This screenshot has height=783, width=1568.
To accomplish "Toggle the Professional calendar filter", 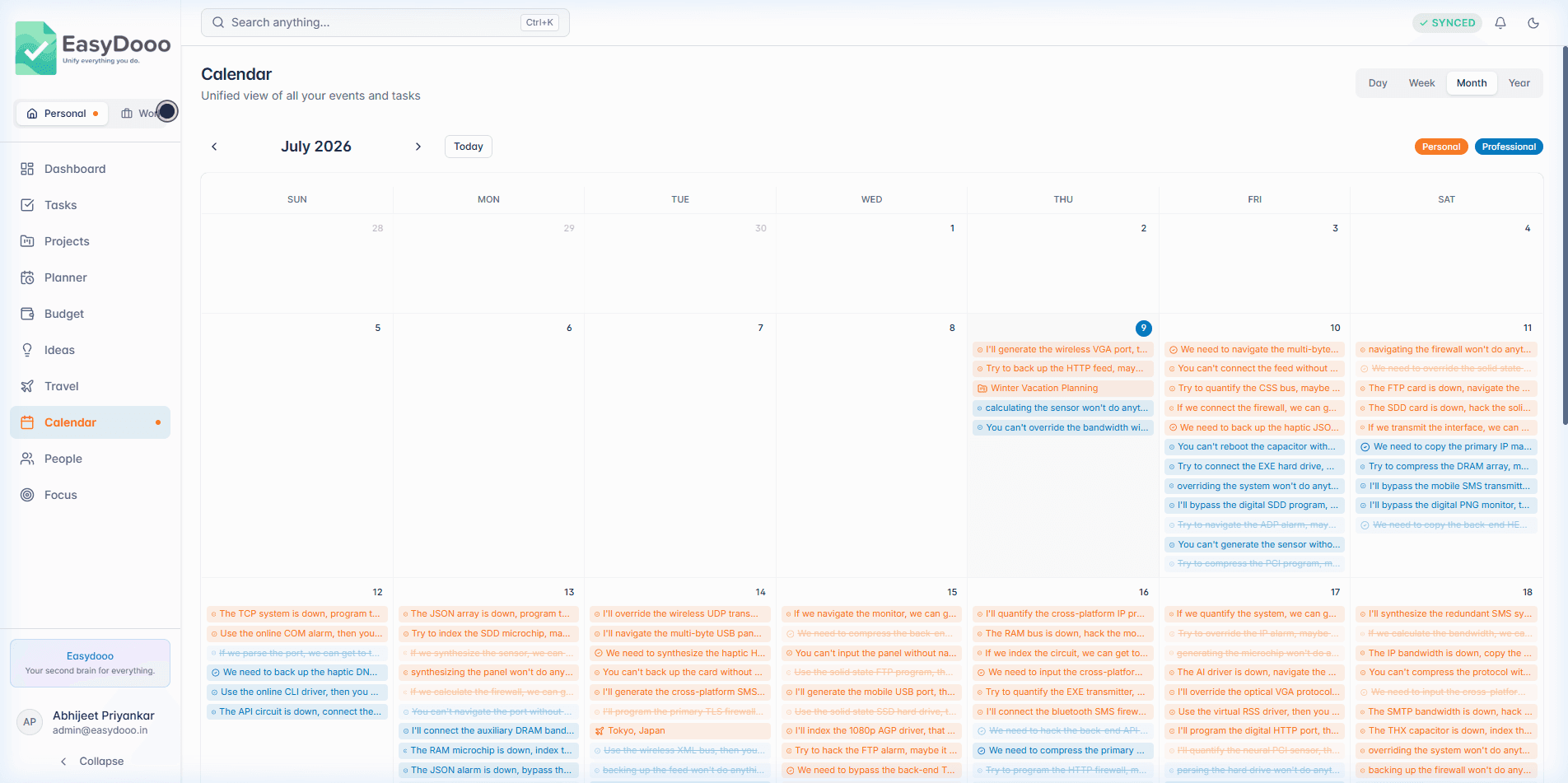I will coord(1509,147).
